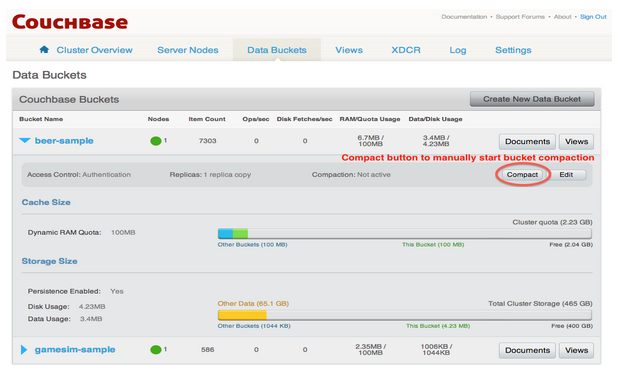Screen dimensions: 618x371
Task: Click the Storage Size heading
Action: (50, 261)
